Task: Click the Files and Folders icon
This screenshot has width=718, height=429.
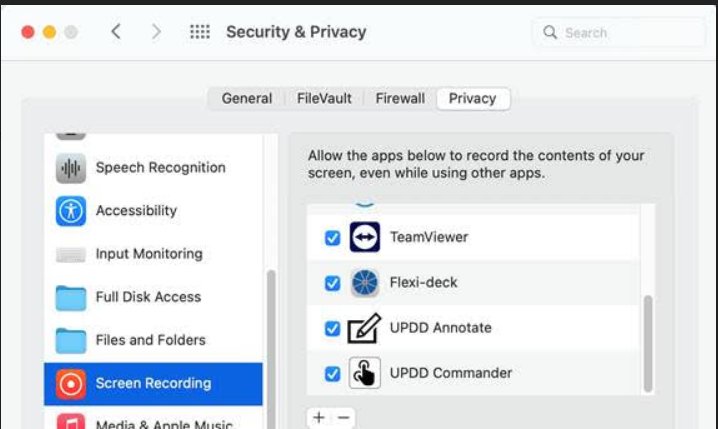Action: (71, 341)
